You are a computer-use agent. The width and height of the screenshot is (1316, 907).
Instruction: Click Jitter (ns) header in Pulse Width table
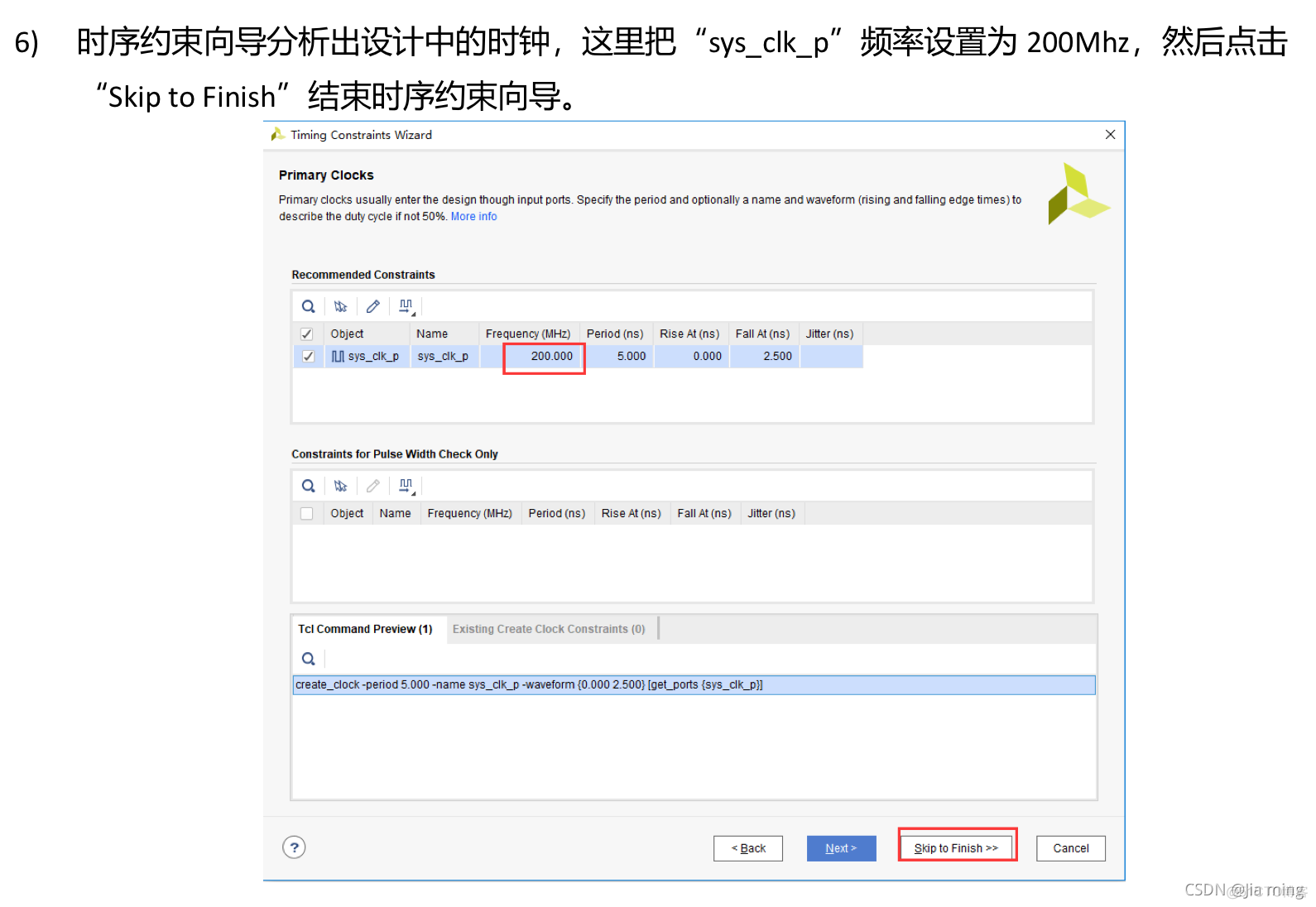click(x=771, y=513)
